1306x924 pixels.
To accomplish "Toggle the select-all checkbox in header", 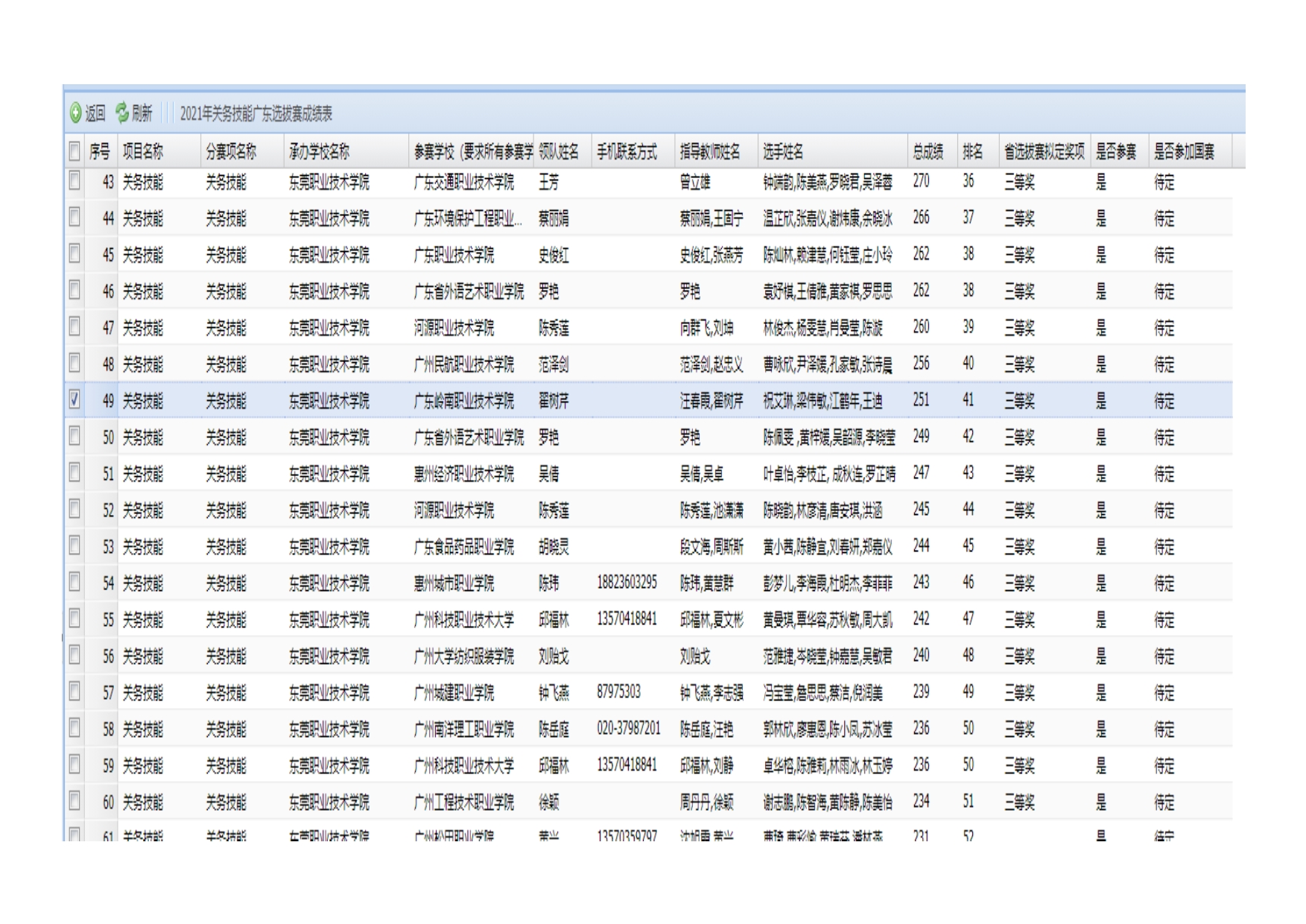I will point(75,152).
